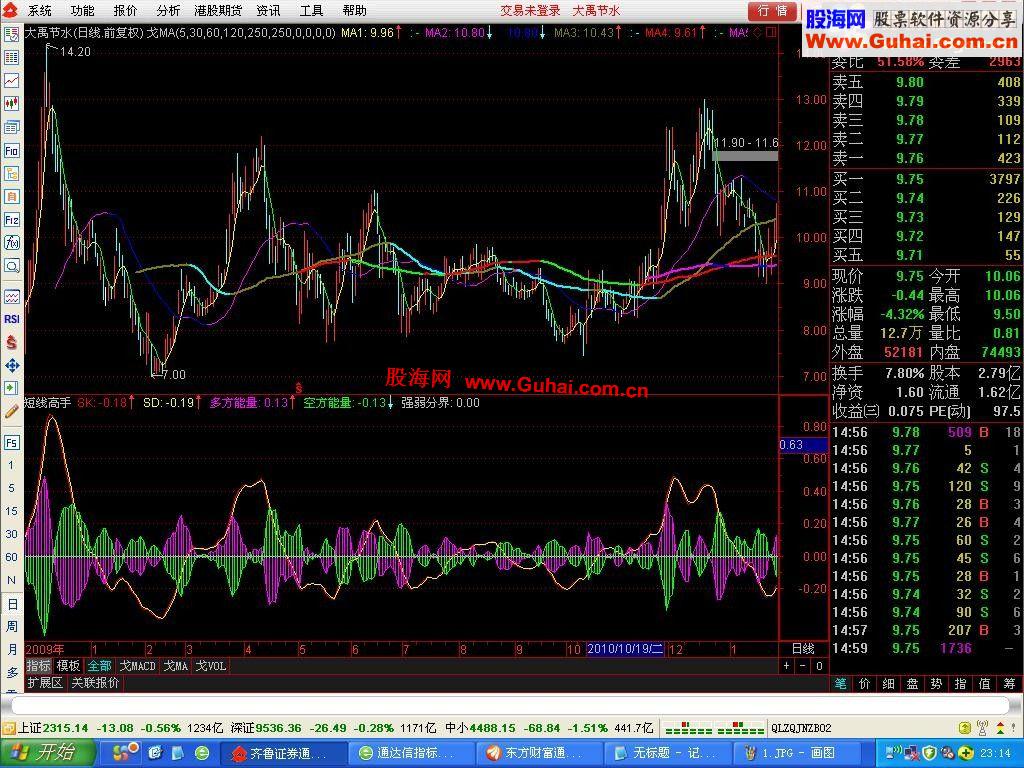Image resolution: width=1024 pixels, height=768 pixels.
Task: Click the F5 chart switch icon
Action: click(11, 443)
